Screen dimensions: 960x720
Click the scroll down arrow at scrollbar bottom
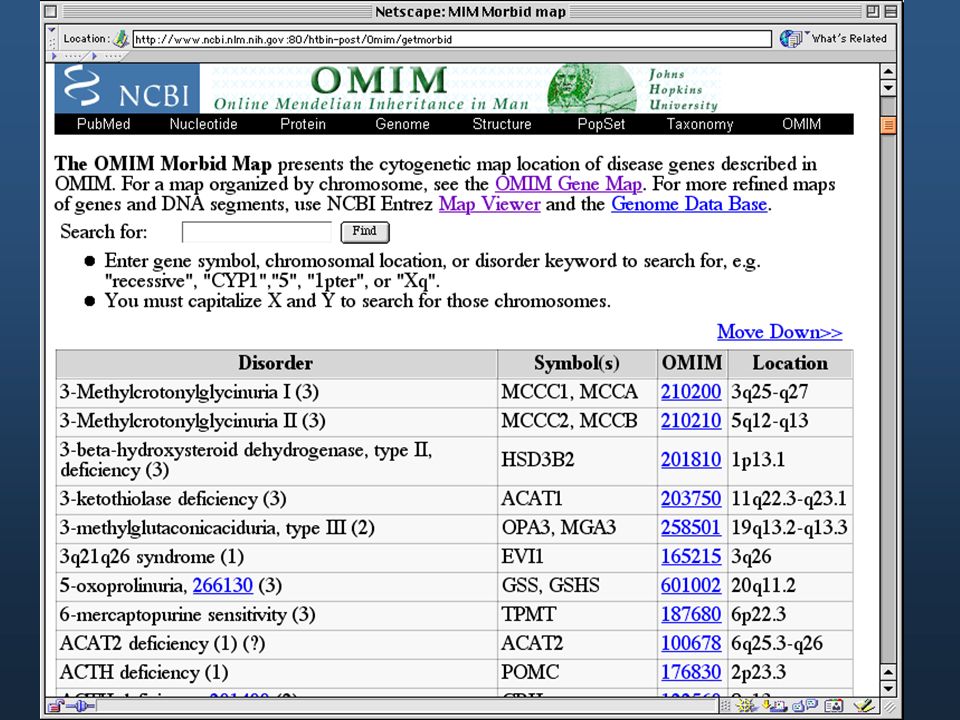pyautogui.click(x=888, y=688)
